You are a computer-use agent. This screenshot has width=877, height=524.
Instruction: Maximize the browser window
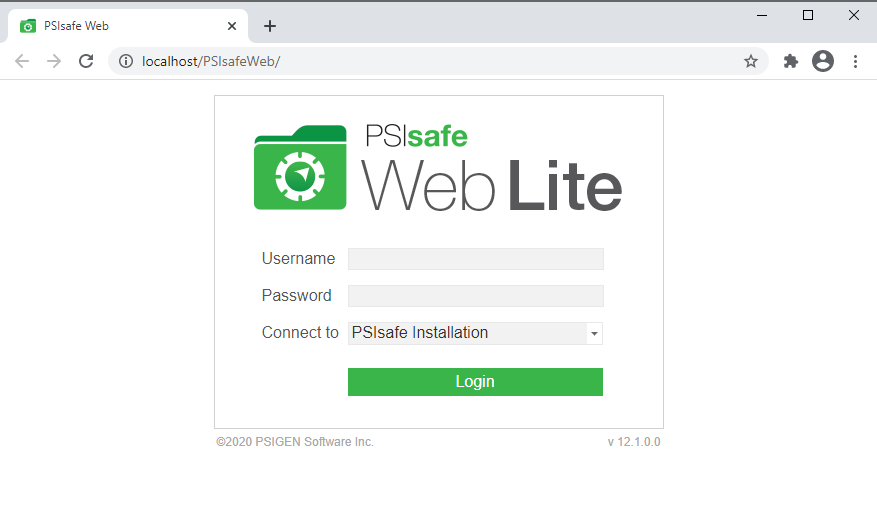click(x=808, y=15)
